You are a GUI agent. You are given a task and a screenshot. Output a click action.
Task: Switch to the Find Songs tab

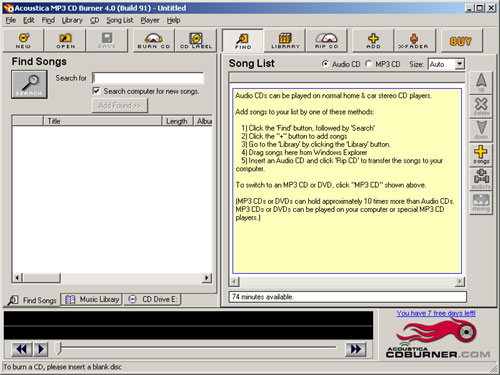[x=33, y=300]
